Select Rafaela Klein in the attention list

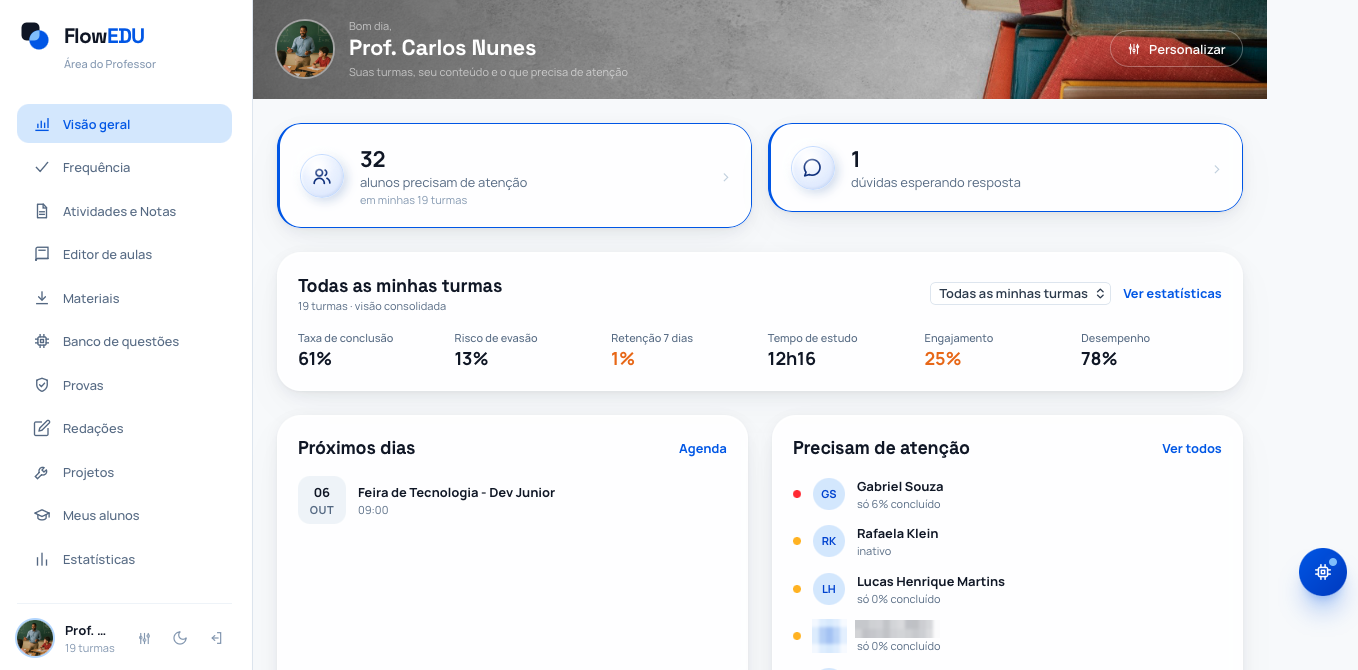tap(1007, 541)
